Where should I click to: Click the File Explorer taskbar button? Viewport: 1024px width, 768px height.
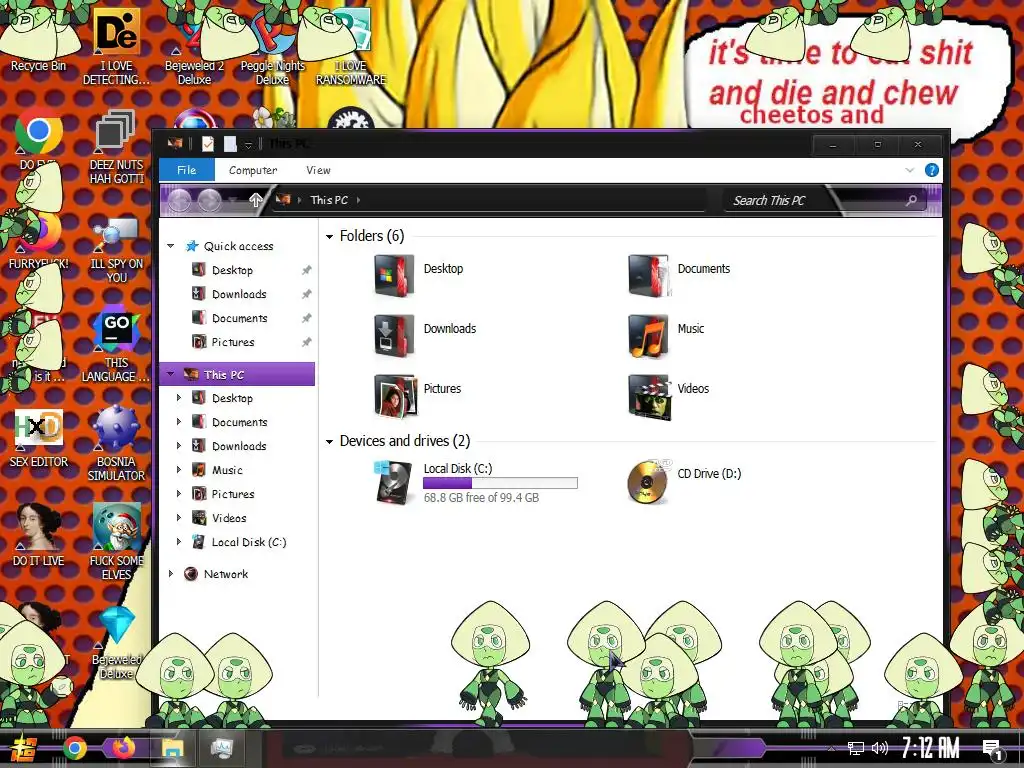click(173, 748)
